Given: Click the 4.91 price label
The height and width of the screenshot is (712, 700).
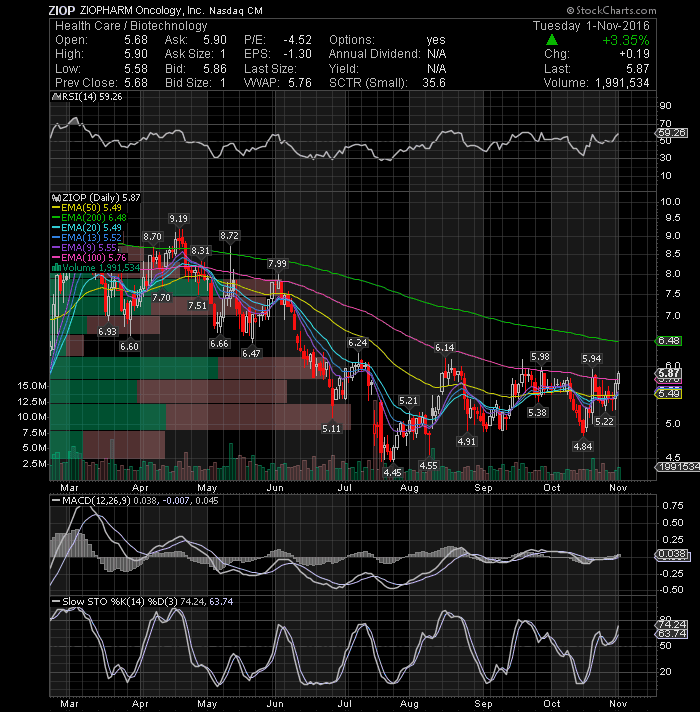Looking at the screenshot, I should pos(467,441).
